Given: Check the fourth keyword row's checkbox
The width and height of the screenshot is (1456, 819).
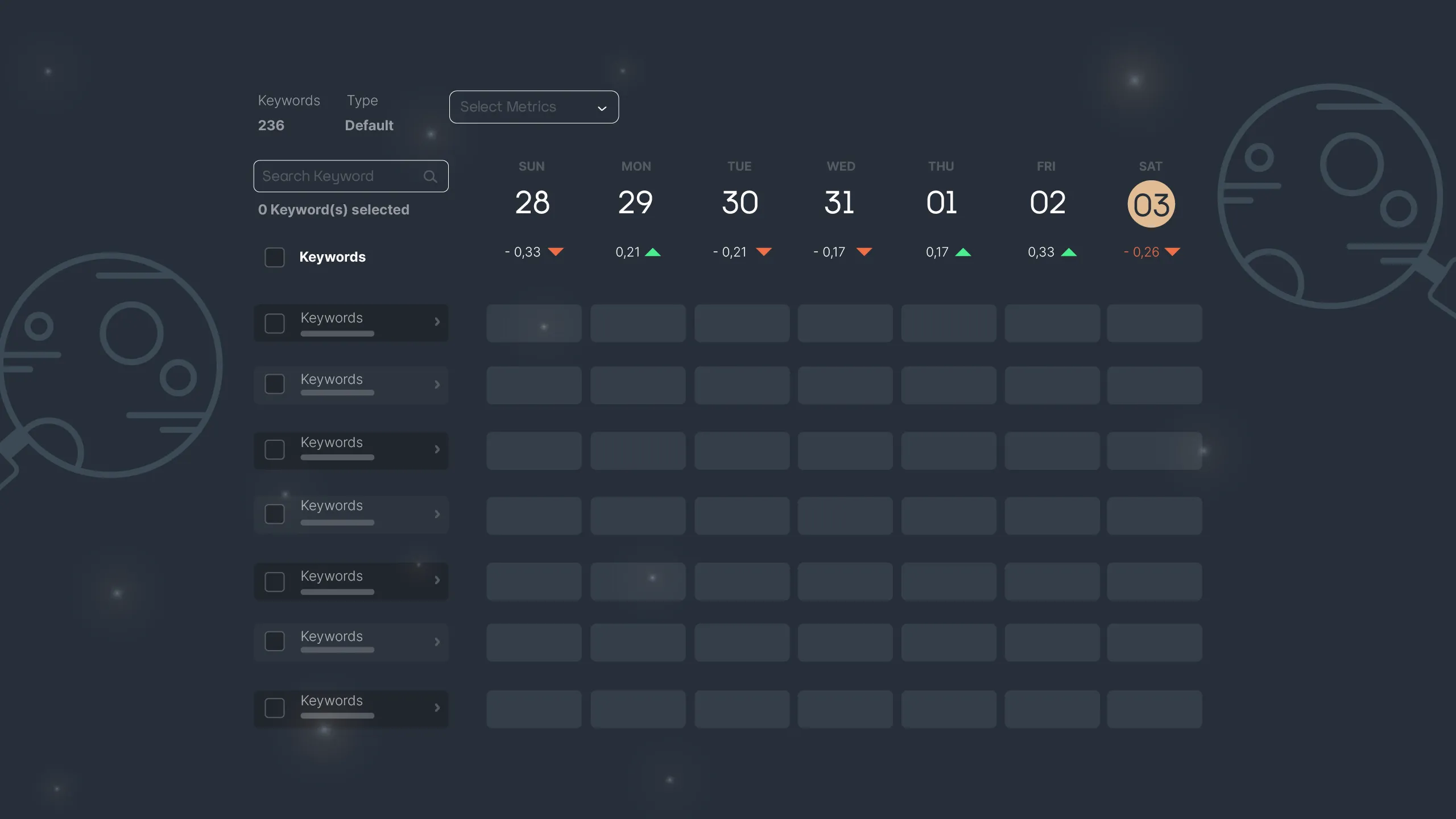Looking at the screenshot, I should (275, 514).
